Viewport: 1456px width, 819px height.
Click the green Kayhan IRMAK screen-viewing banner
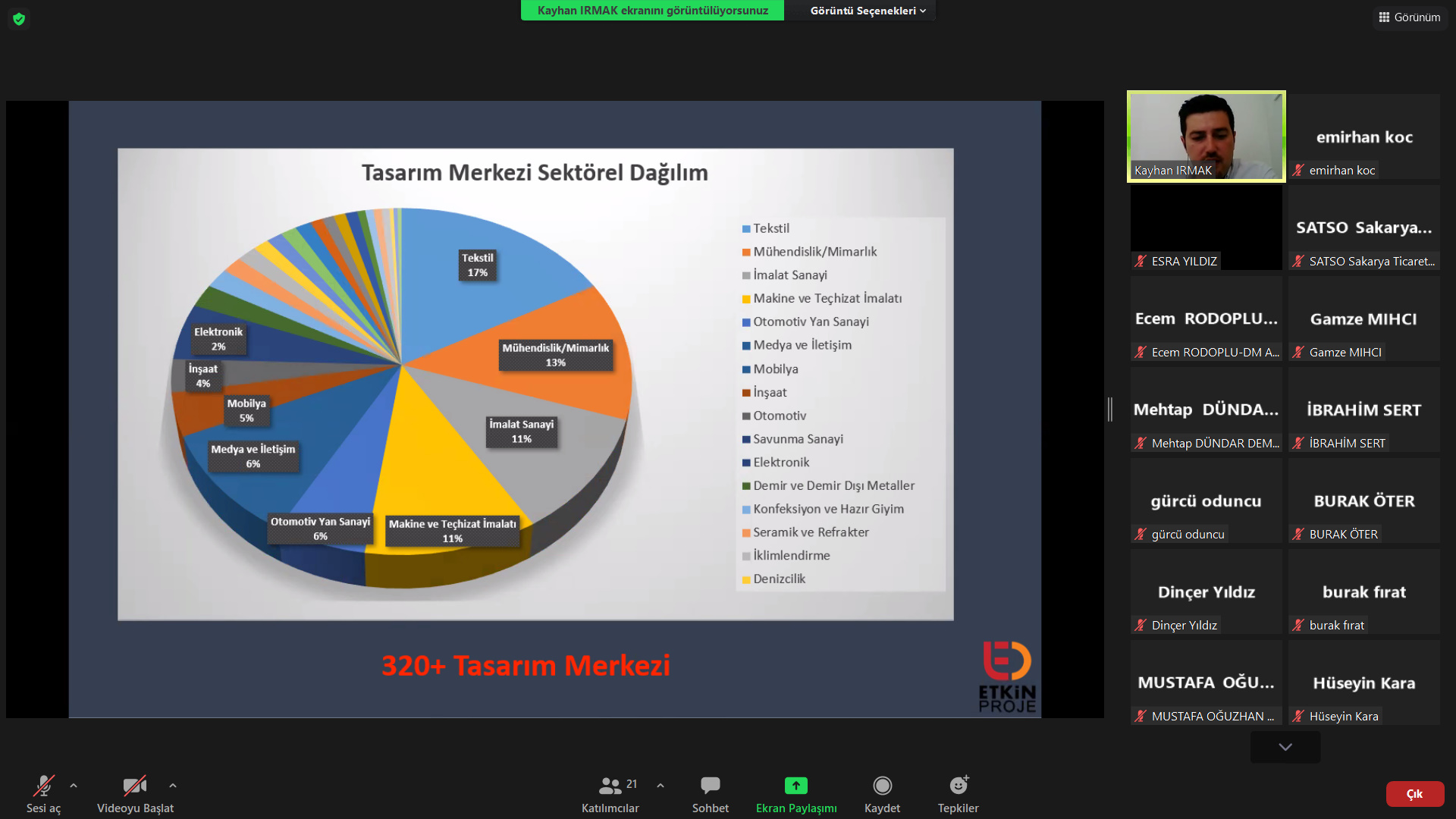tap(652, 11)
